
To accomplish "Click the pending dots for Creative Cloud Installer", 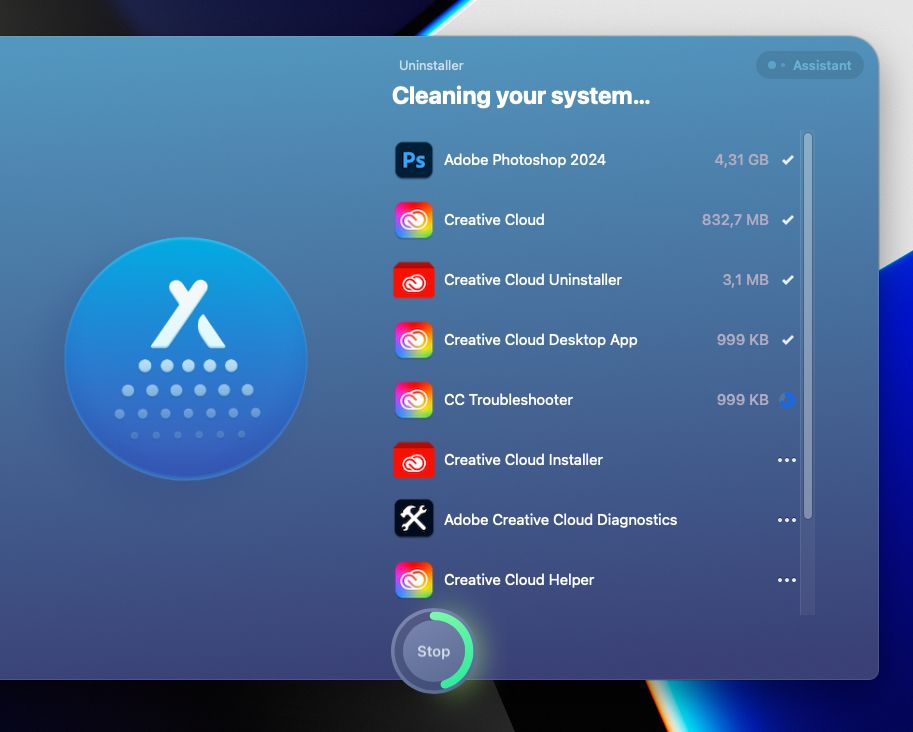I will click(787, 460).
